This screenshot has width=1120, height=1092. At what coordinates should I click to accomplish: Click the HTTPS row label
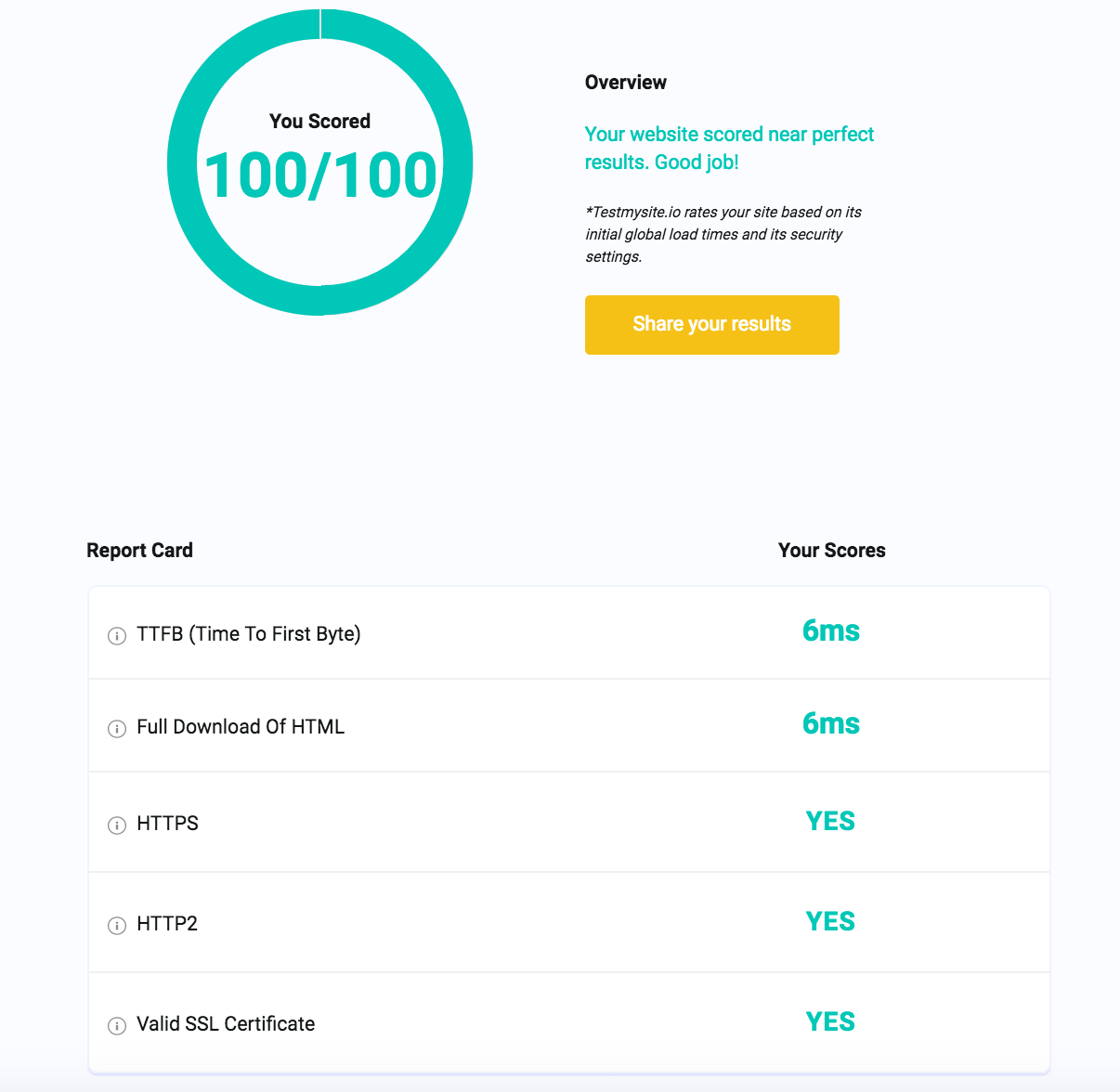(x=167, y=824)
